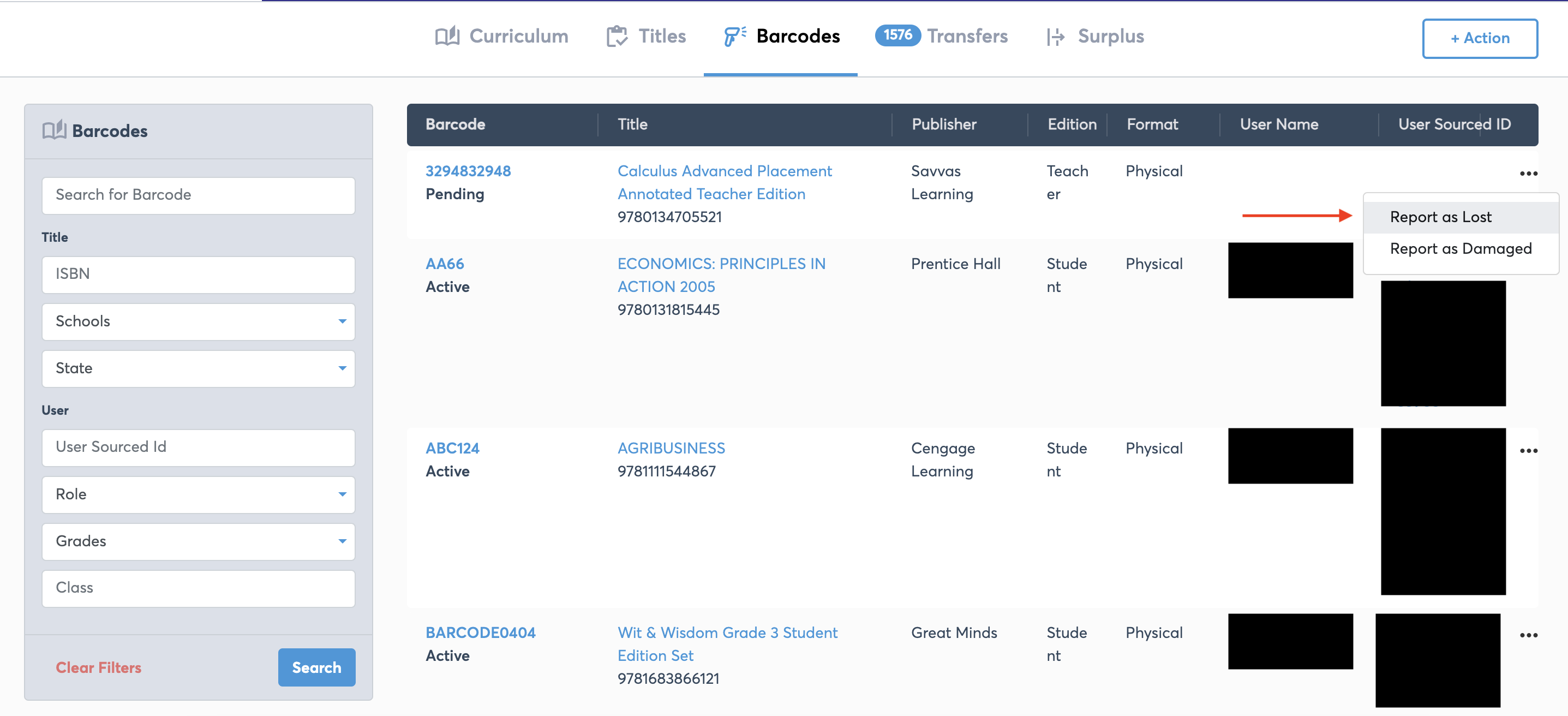Clear all filters using Clear Filters
Screen dimensions: 1568x716
tap(98, 667)
